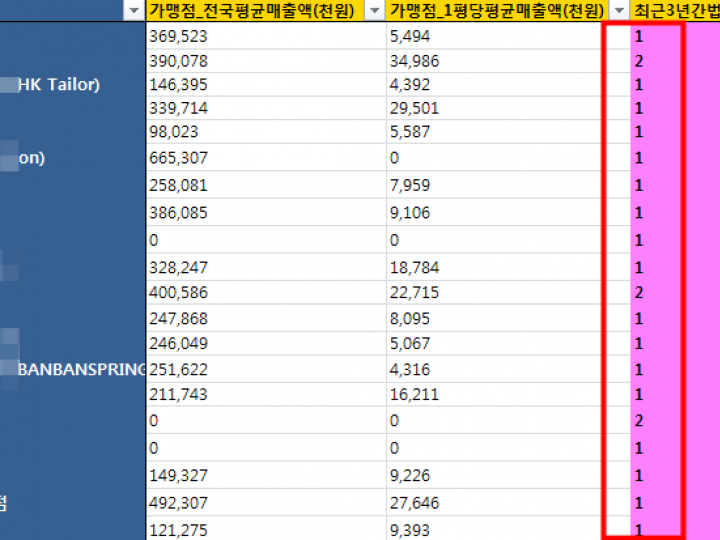The height and width of the screenshot is (540, 720).
Task: Click the 최근3년간 header cell
Action: [x=675, y=11]
